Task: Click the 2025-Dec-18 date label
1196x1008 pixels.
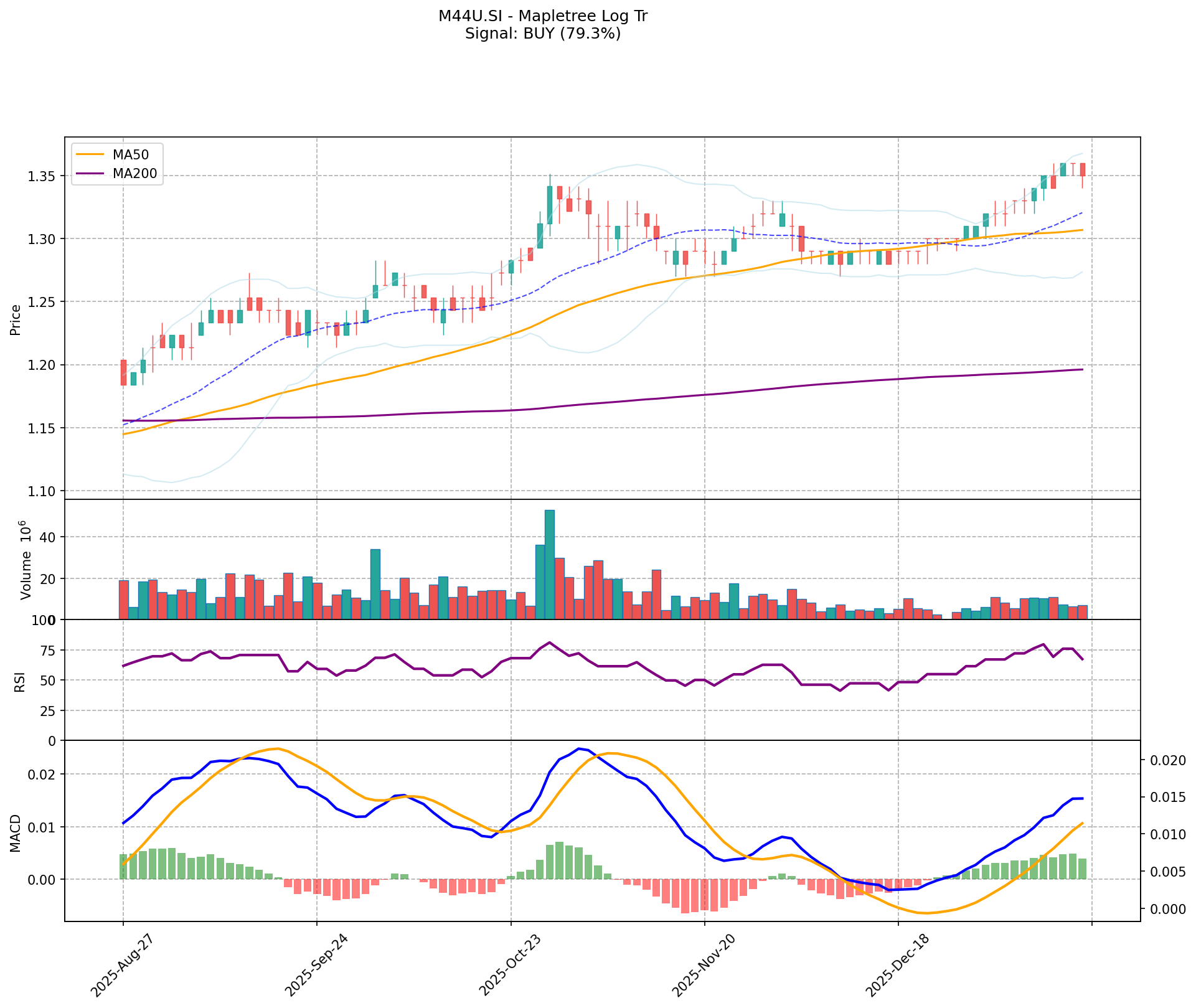Action: [897, 966]
